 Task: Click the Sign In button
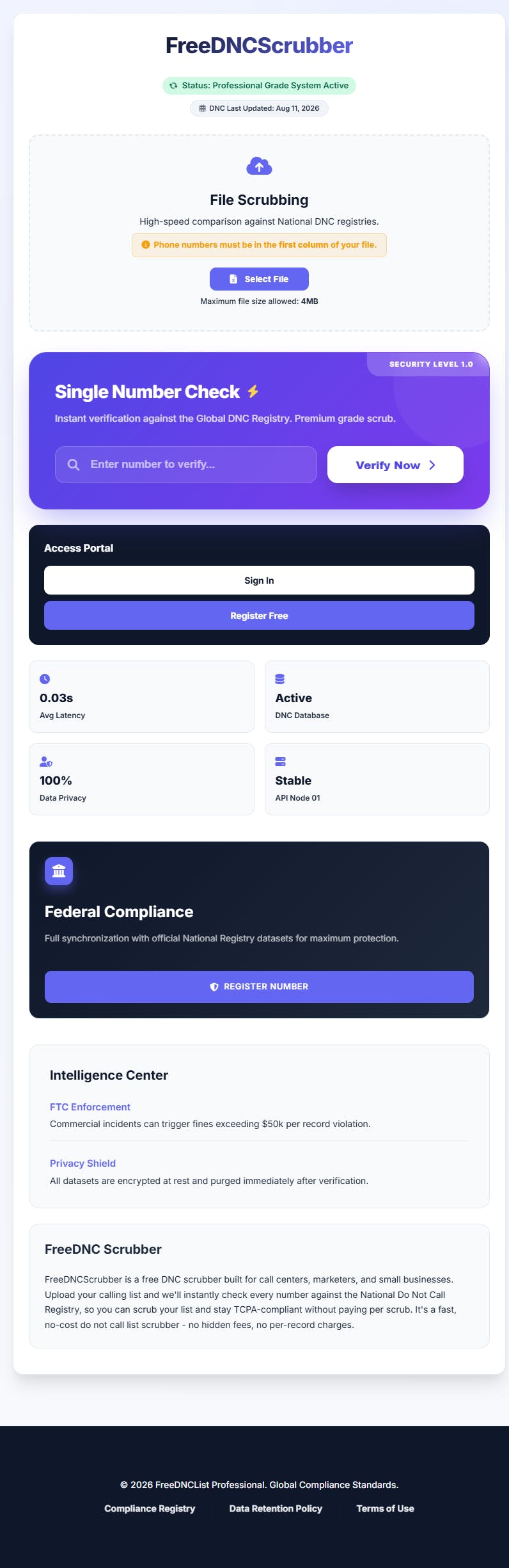pyautogui.click(x=259, y=580)
